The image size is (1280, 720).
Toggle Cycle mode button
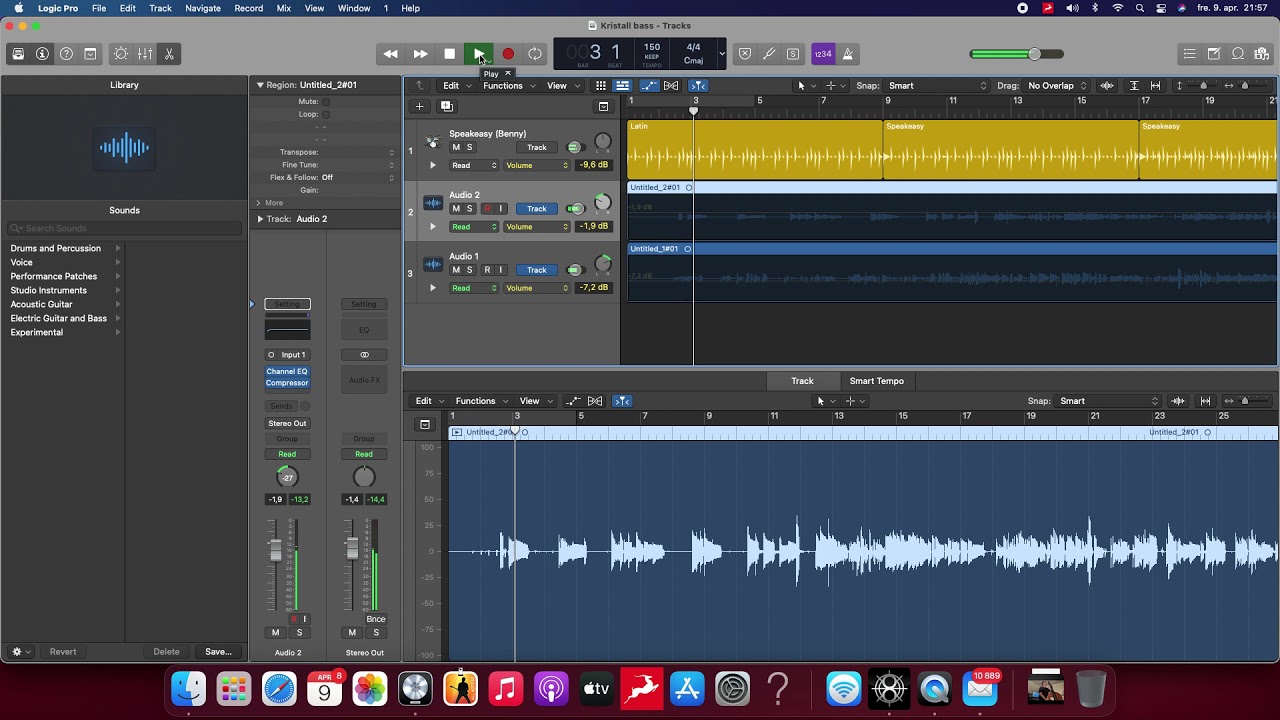[535, 54]
